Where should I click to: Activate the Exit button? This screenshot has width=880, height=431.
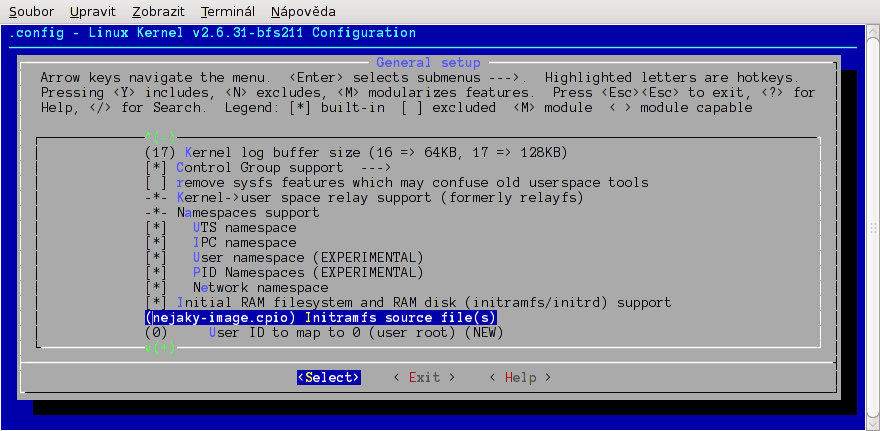(x=424, y=377)
